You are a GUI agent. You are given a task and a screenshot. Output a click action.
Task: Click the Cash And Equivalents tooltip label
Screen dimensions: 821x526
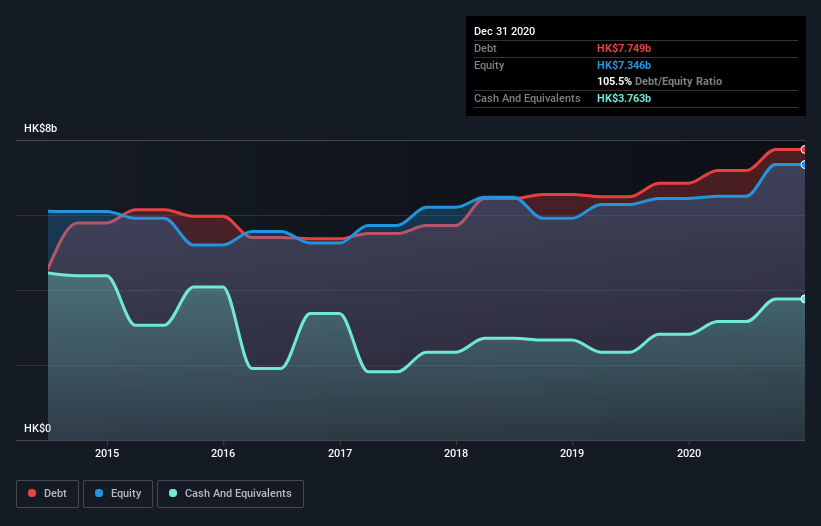pos(527,98)
